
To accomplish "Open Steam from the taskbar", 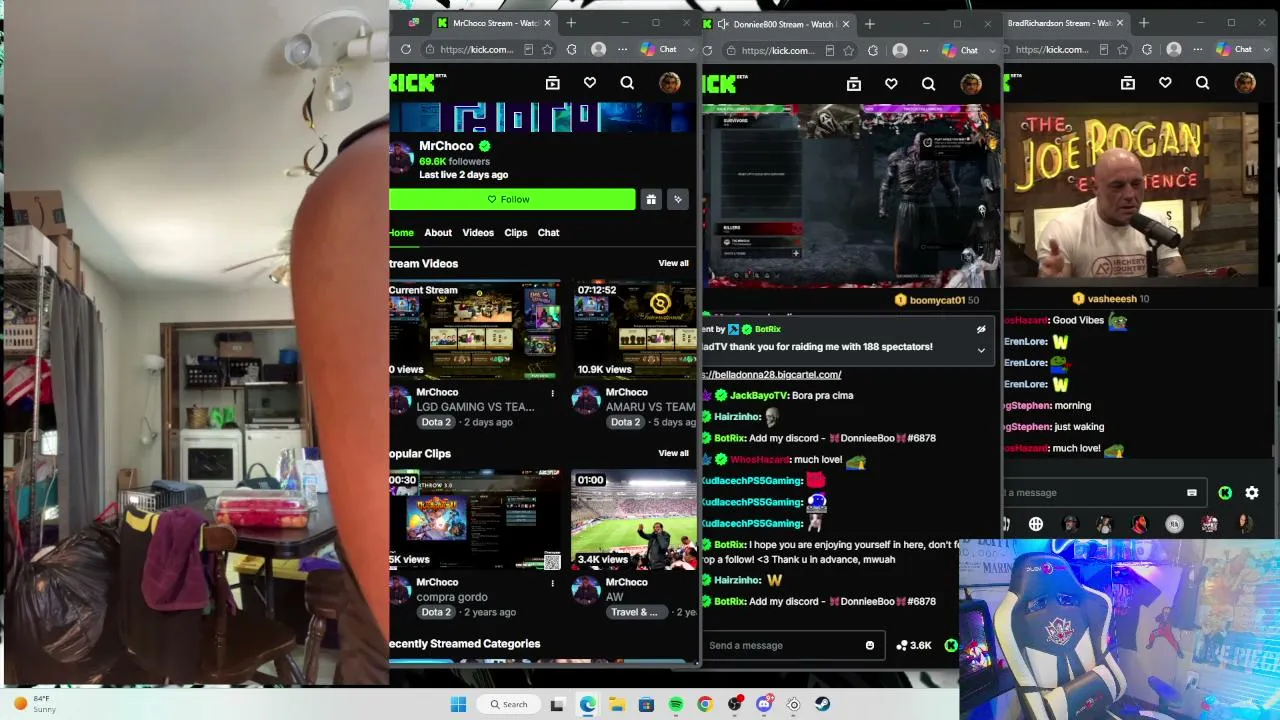I will tap(823, 704).
